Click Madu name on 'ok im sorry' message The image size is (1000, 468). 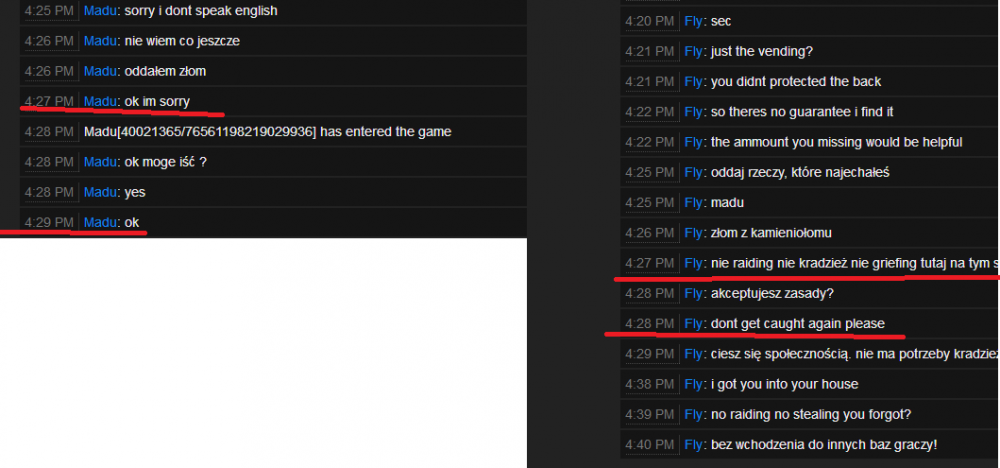(x=100, y=101)
